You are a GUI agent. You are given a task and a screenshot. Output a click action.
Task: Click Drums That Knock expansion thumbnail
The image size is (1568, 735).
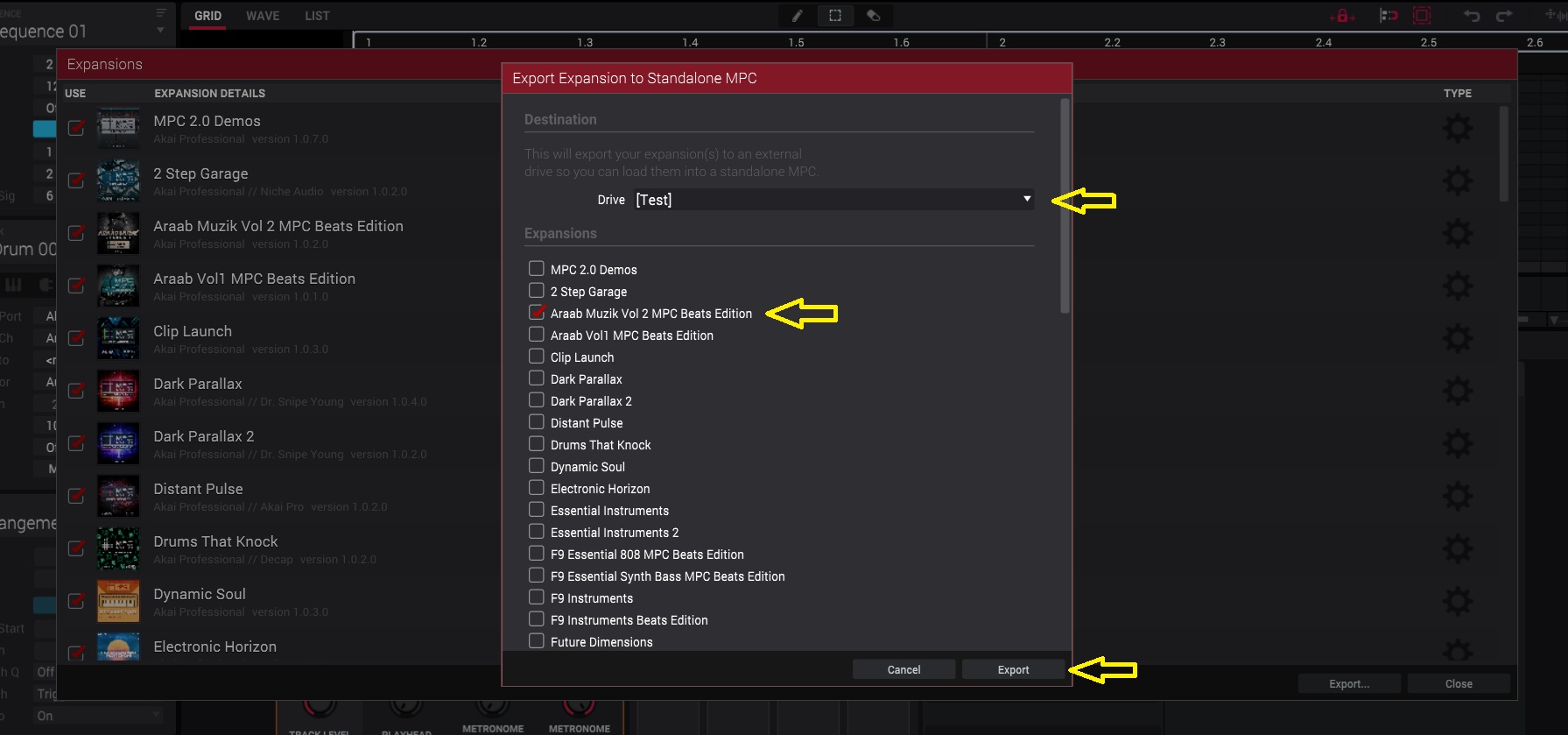pos(118,548)
